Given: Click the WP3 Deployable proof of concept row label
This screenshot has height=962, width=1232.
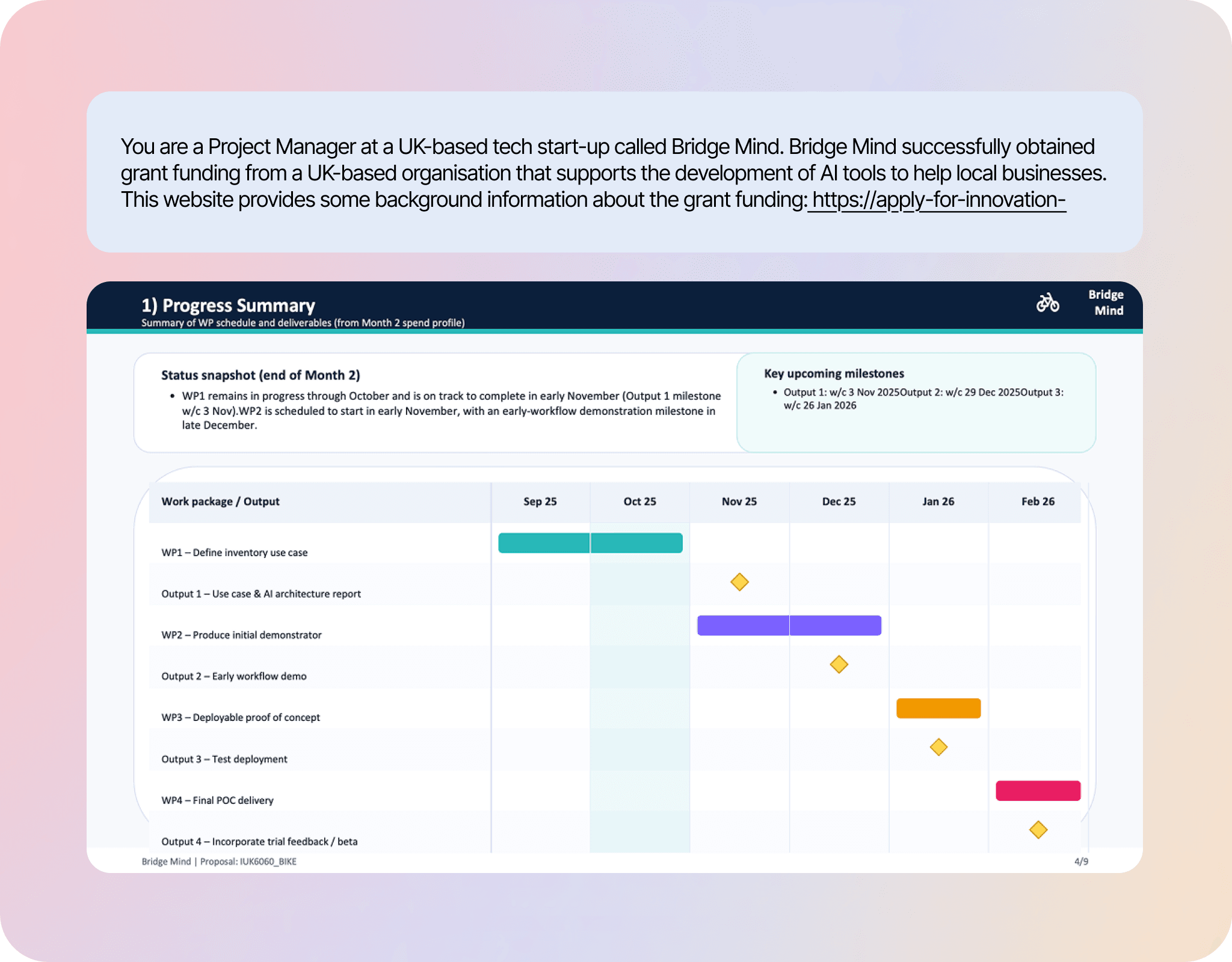Looking at the screenshot, I should tap(241, 717).
